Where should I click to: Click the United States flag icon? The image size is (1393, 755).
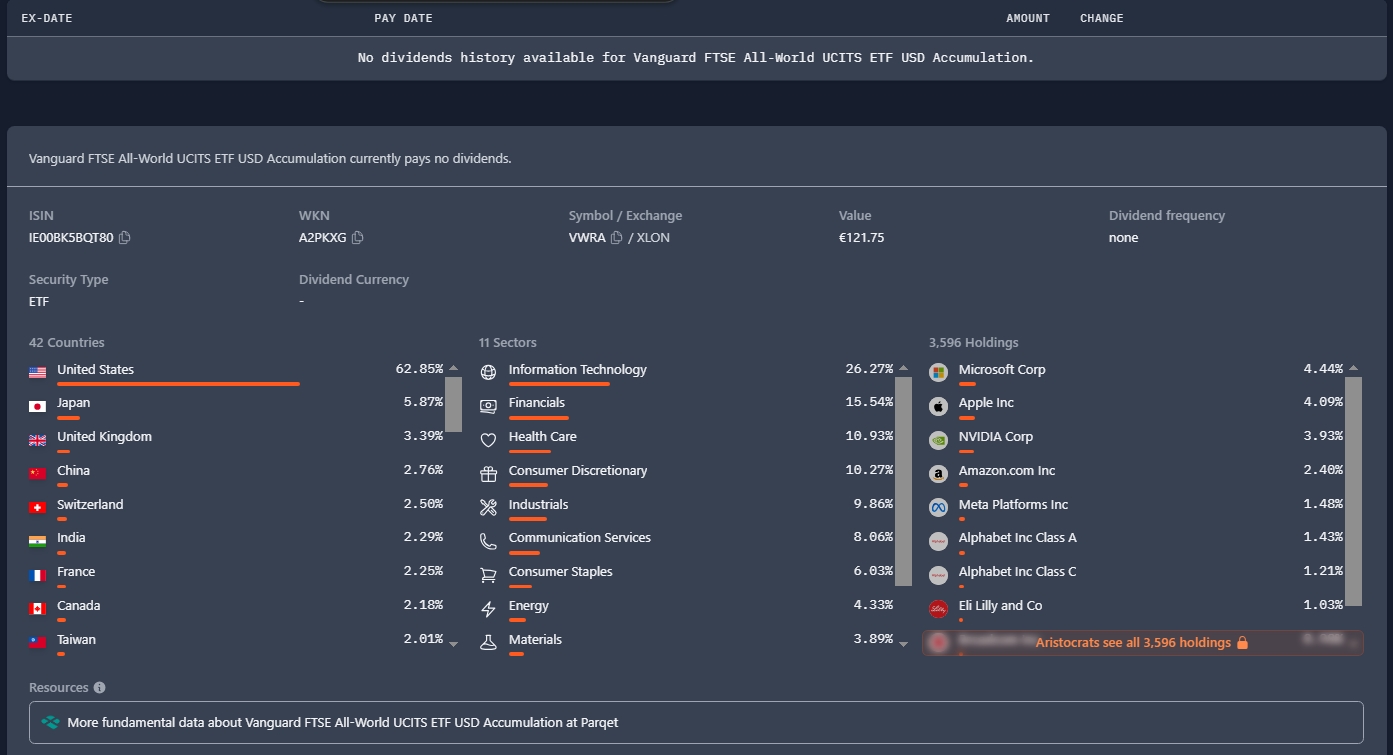(38, 372)
